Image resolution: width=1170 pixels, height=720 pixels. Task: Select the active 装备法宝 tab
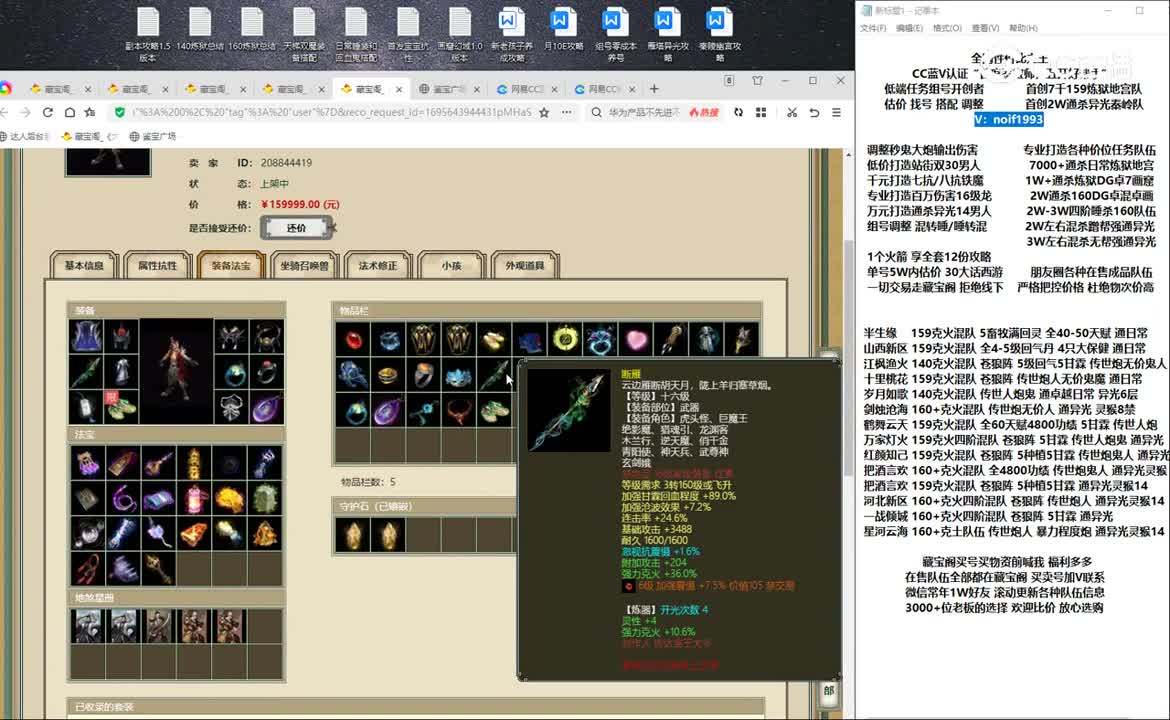(231, 266)
